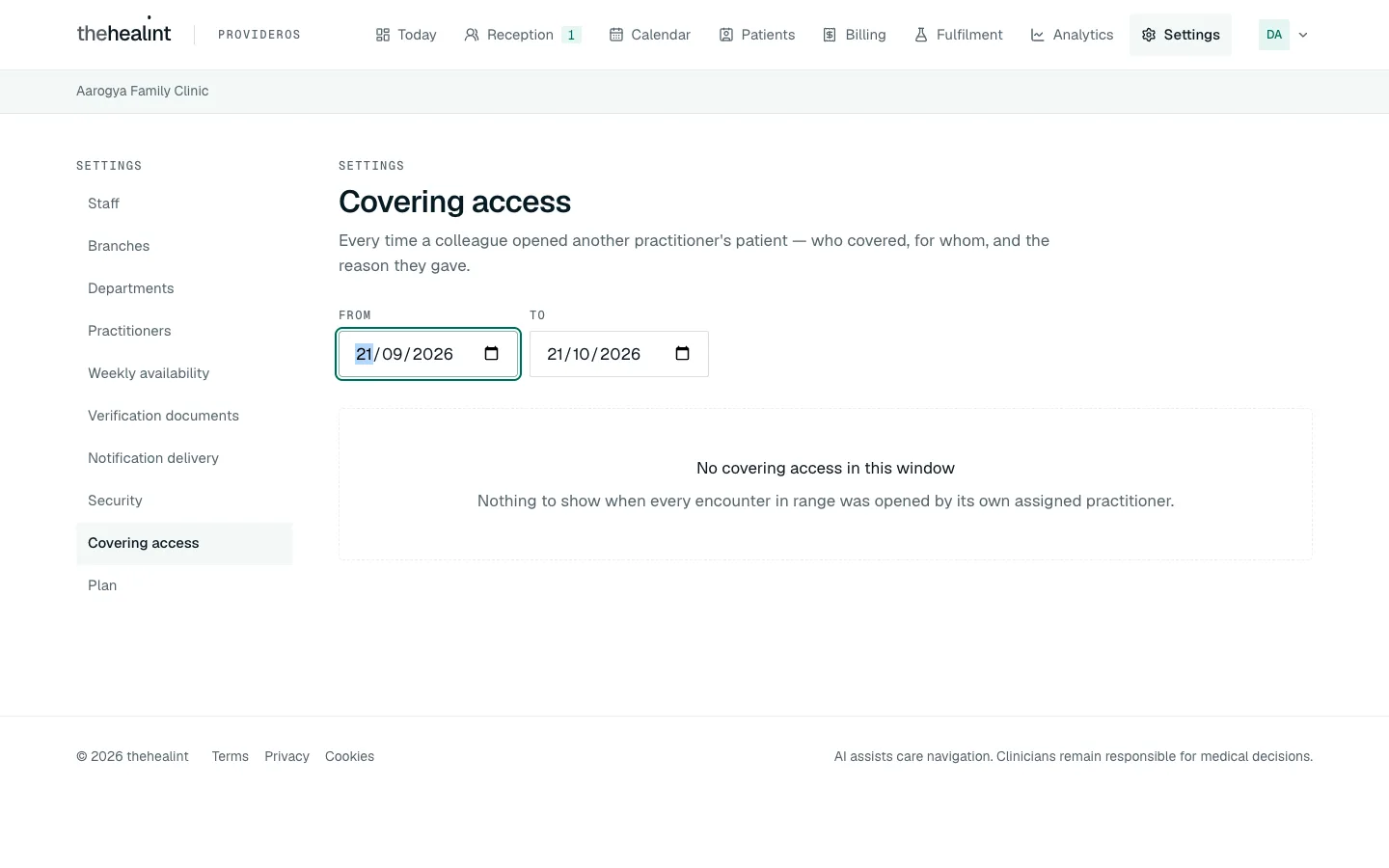Open the To date calendar picker icon
The height and width of the screenshot is (868, 1389).
point(683,354)
